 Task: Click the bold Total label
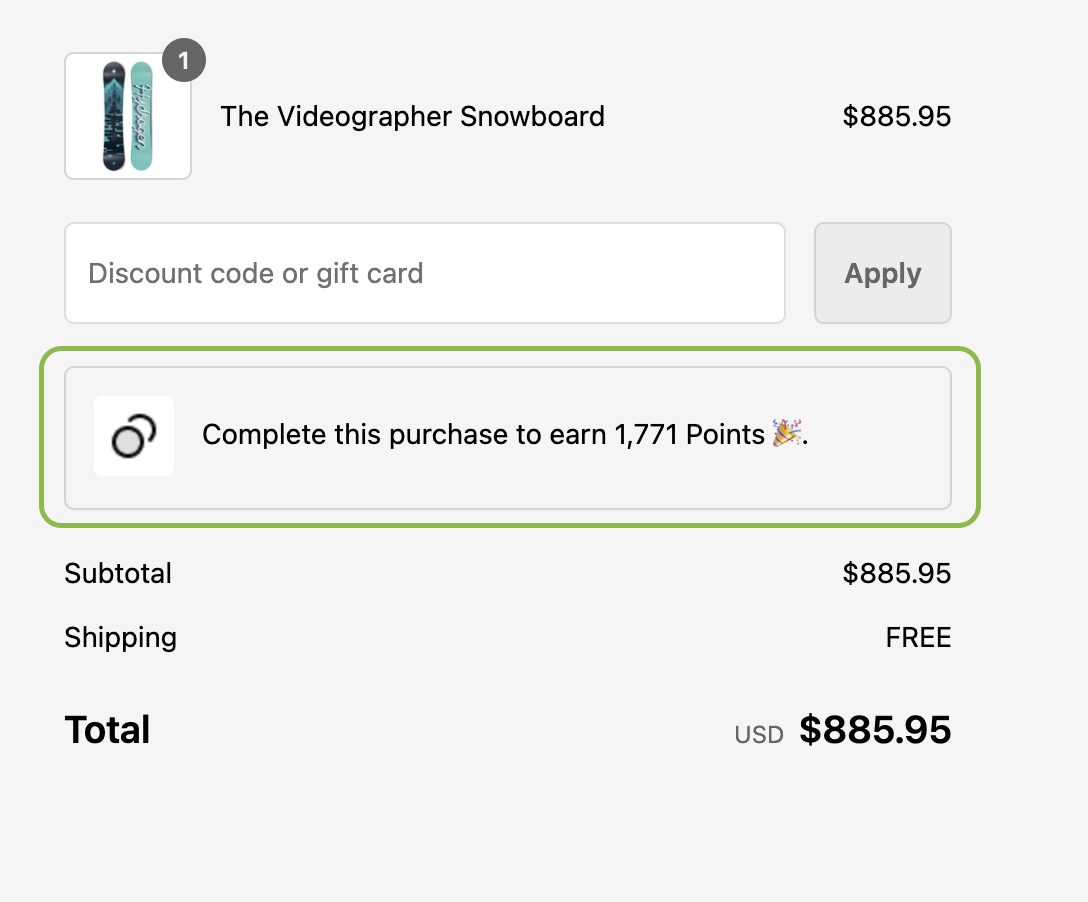[107, 730]
